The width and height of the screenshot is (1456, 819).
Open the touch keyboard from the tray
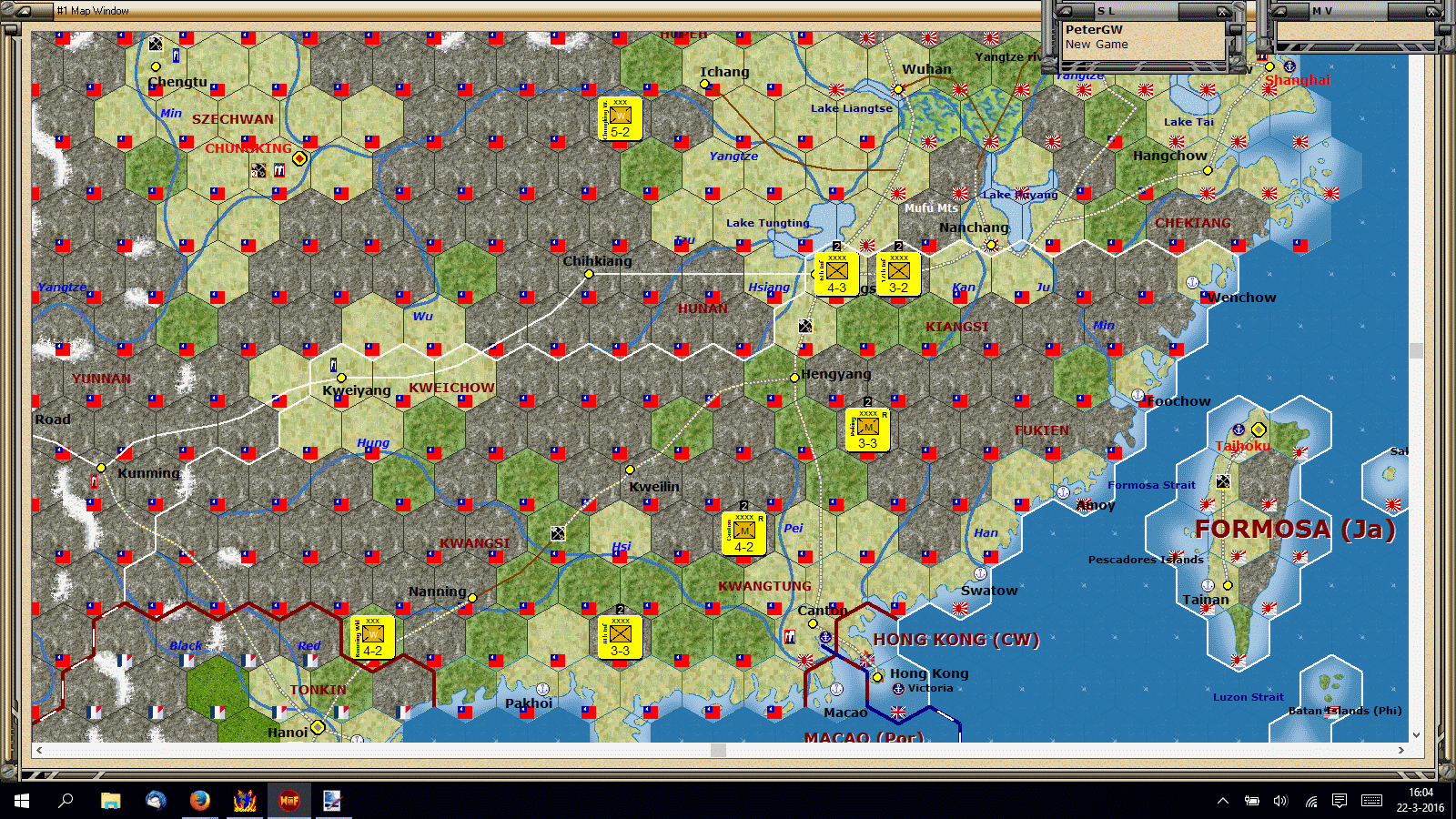[1372, 801]
